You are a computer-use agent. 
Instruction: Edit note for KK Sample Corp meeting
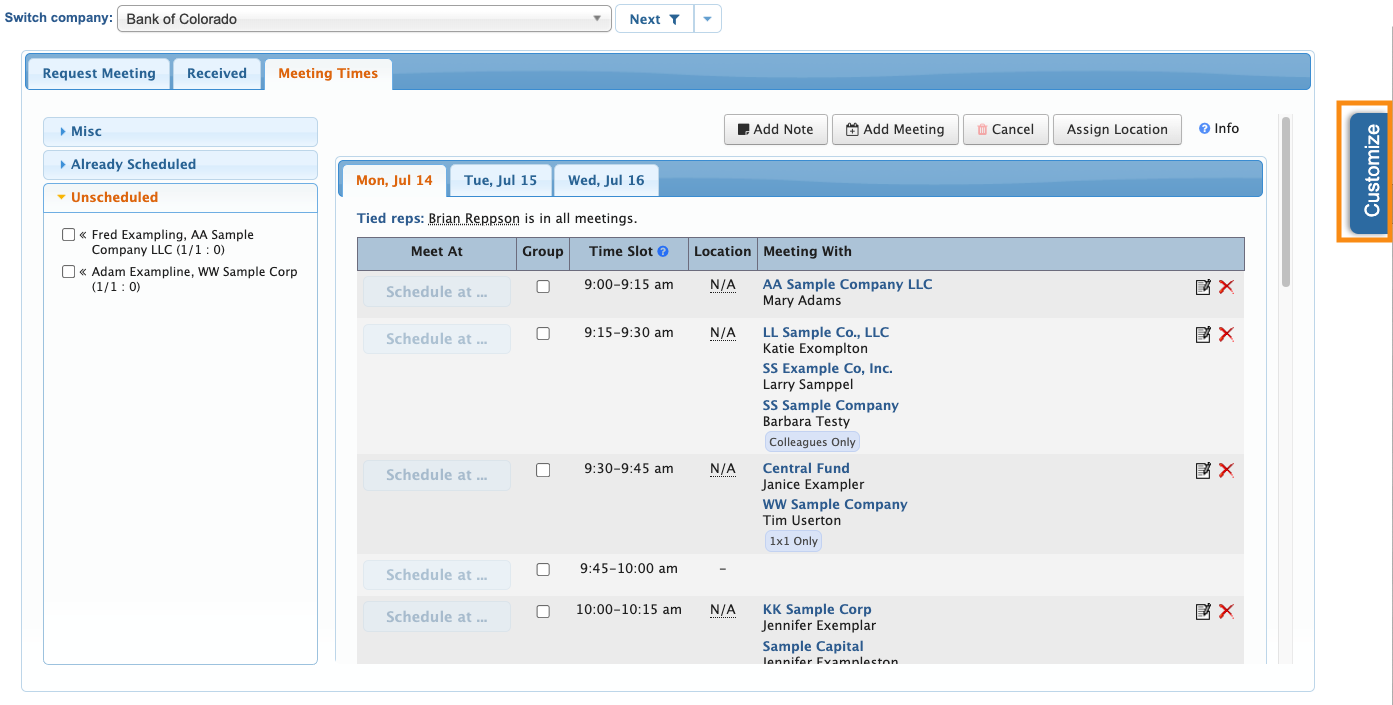tap(1203, 612)
